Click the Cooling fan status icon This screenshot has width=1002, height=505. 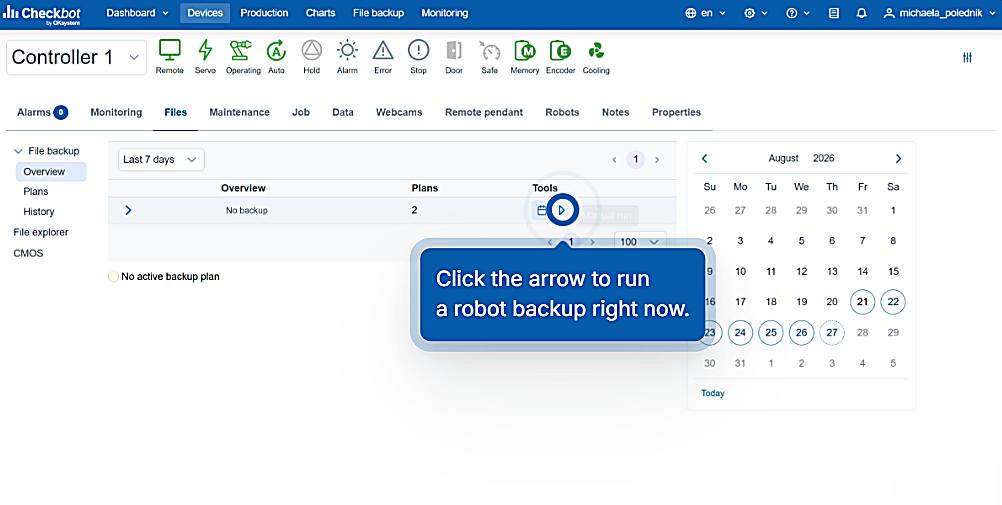(x=596, y=50)
